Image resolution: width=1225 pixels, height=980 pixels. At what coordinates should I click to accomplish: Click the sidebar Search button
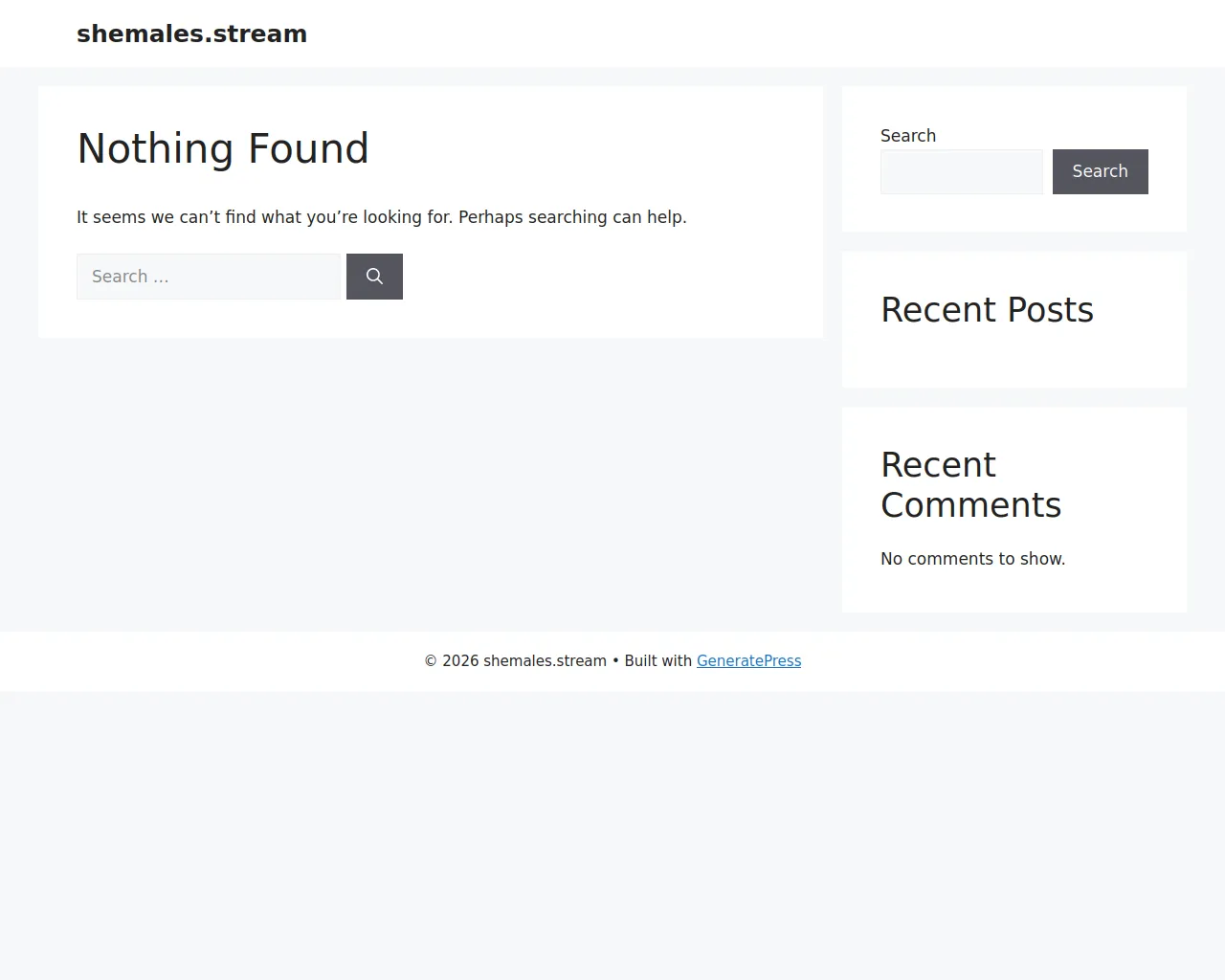[1100, 171]
